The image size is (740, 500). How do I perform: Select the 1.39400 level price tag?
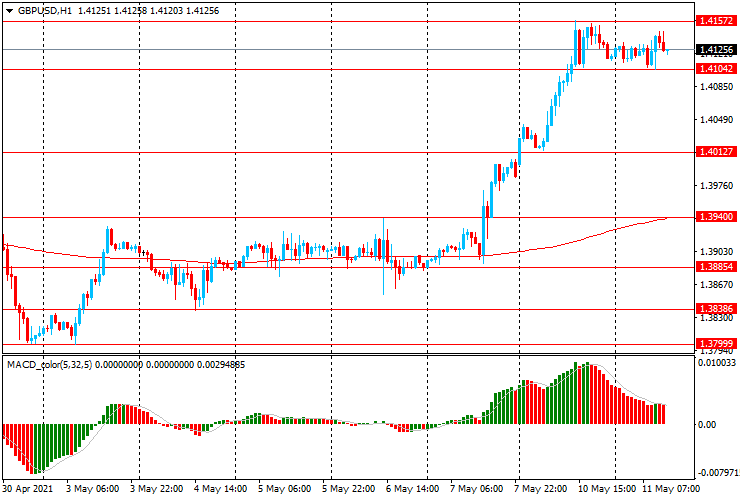716,217
